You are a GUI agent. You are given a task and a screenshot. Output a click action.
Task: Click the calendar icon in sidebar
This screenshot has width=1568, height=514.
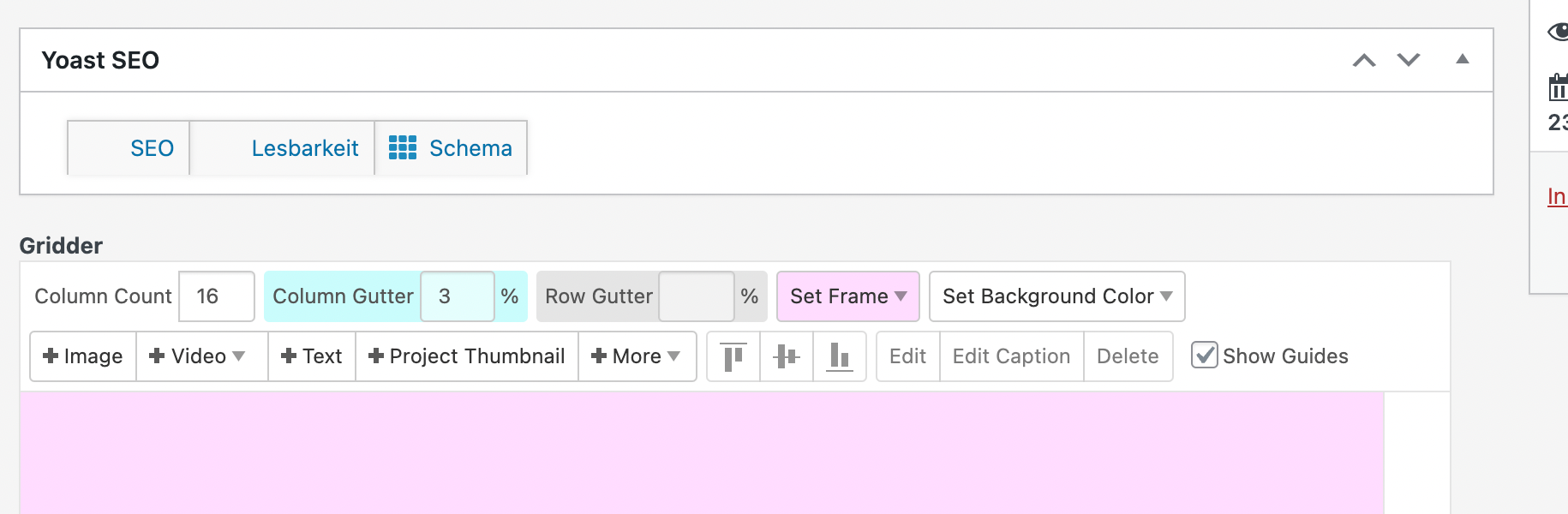(1558, 87)
